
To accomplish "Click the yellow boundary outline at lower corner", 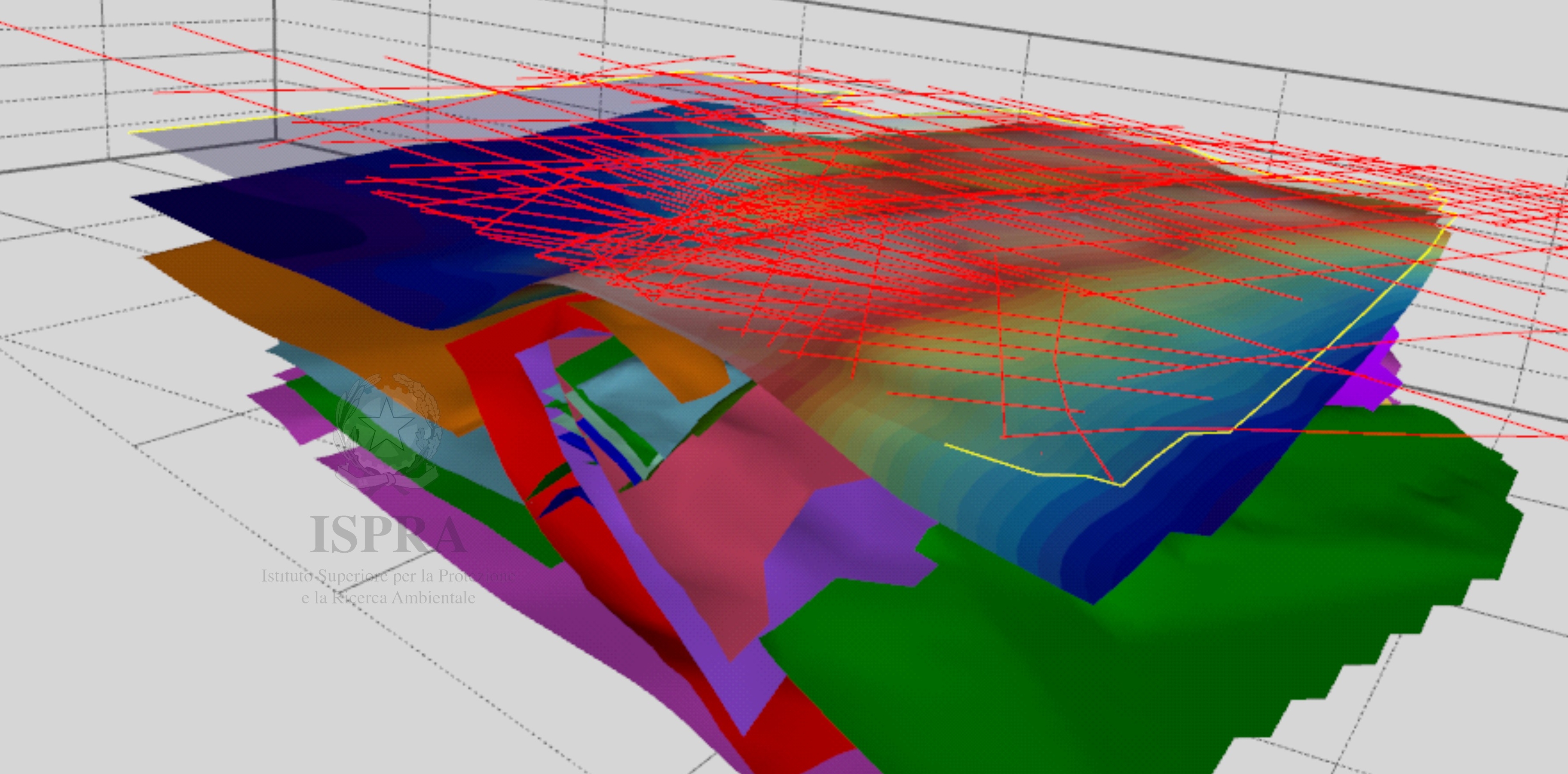I will (x=1121, y=486).
